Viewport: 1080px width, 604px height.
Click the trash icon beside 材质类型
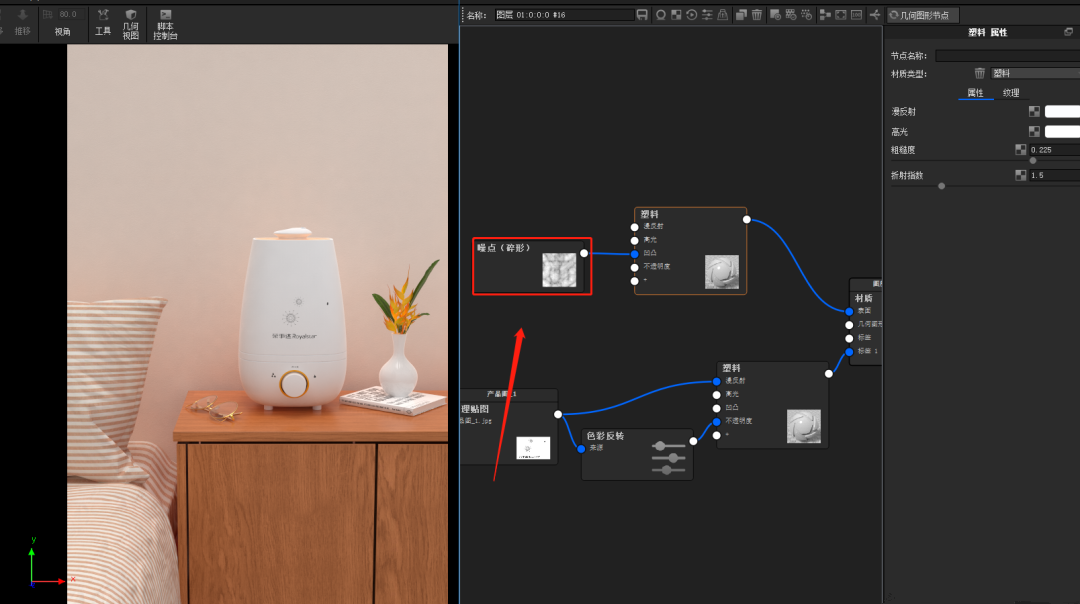[x=980, y=73]
